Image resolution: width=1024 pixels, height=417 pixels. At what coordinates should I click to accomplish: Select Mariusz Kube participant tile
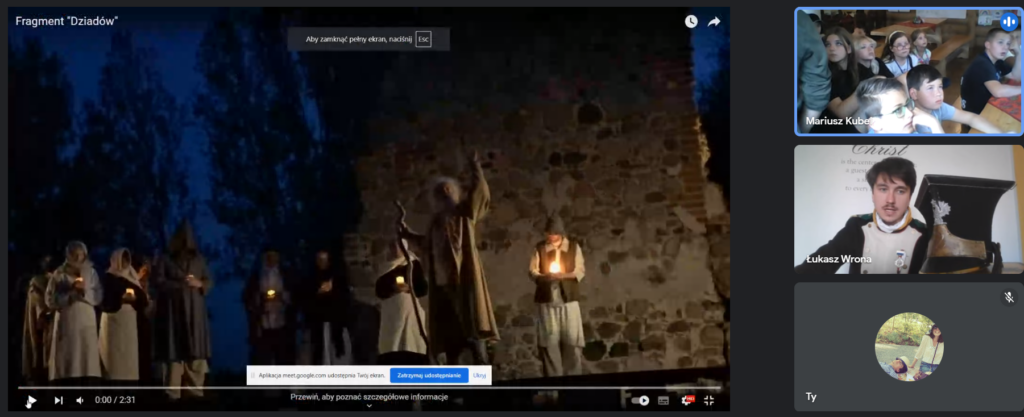click(x=908, y=71)
